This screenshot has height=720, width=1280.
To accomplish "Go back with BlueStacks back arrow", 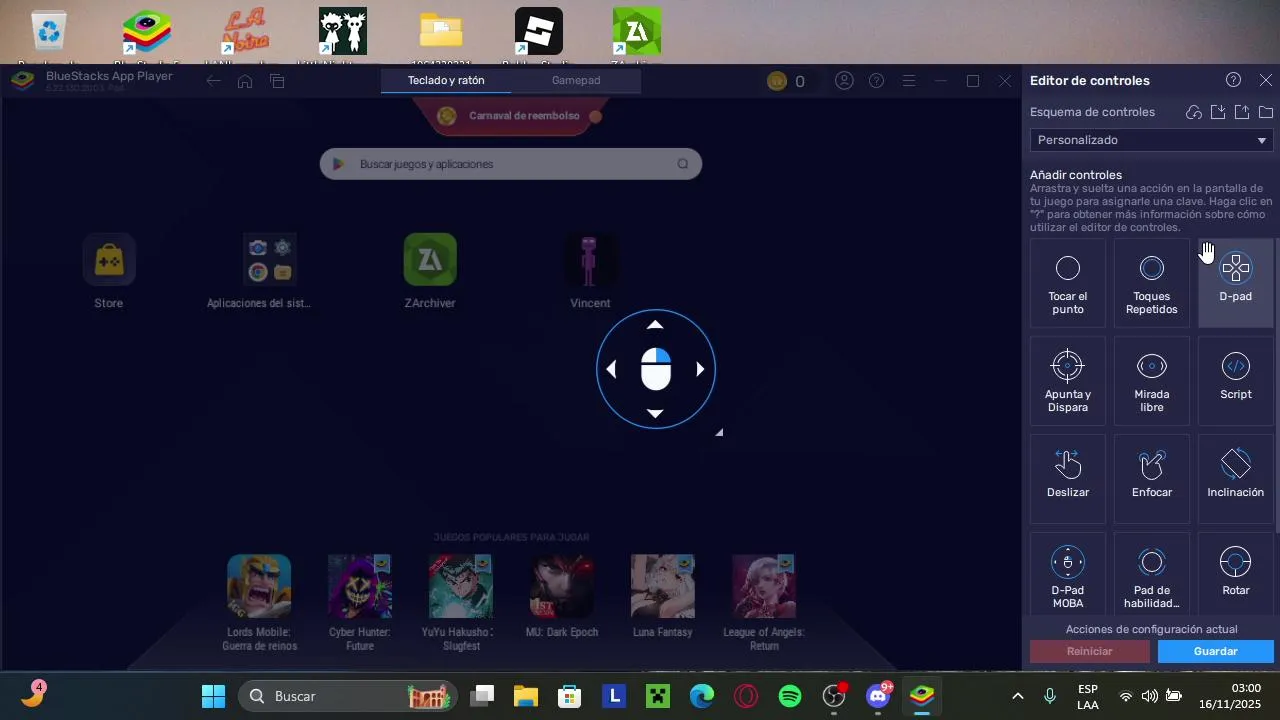I will tap(213, 81).
